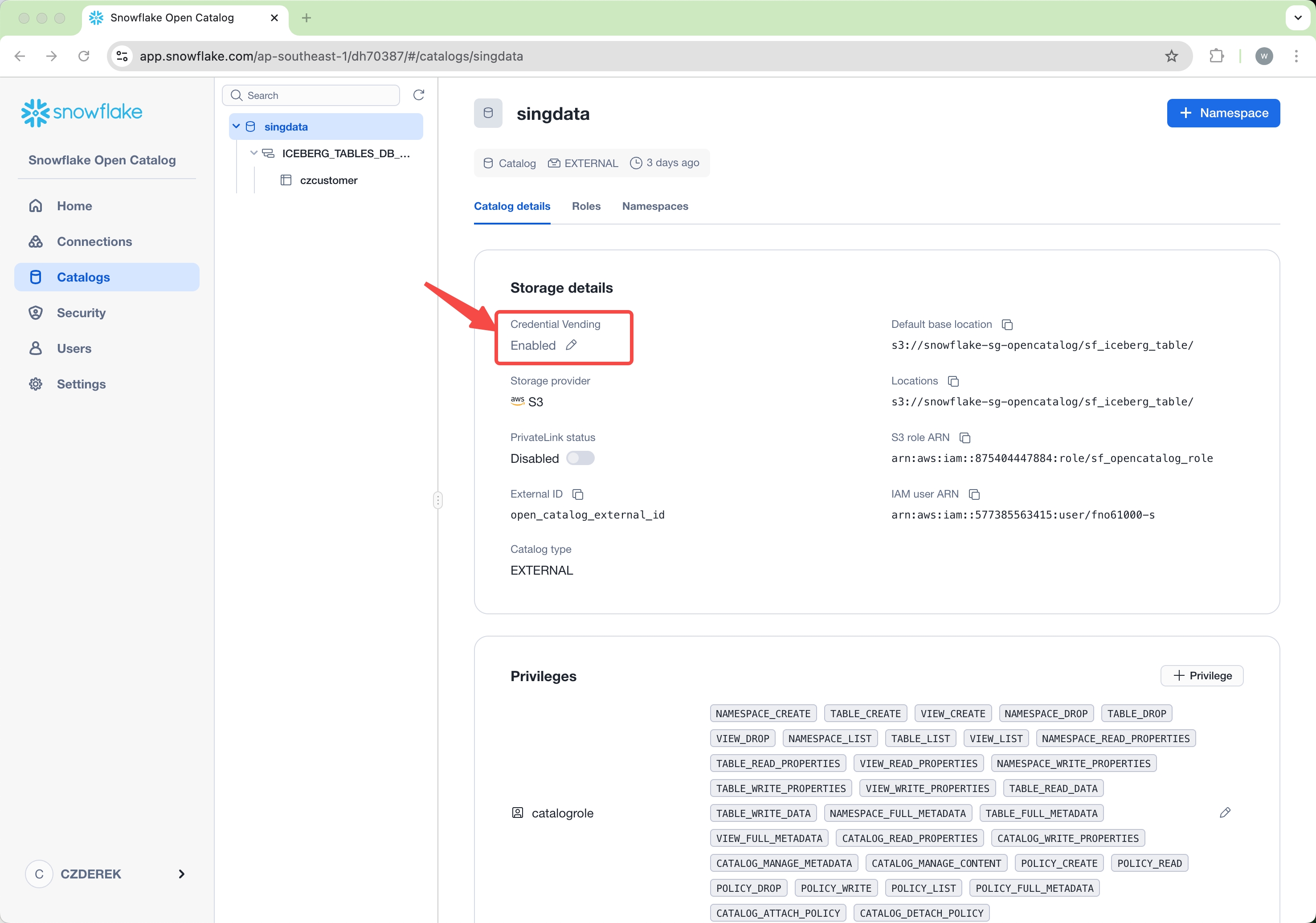The height and width of the screenshot is (923, 1316).
Task: Click the NAMESPACE_CREATE privilege tag
Action: (x=763, y=714)
